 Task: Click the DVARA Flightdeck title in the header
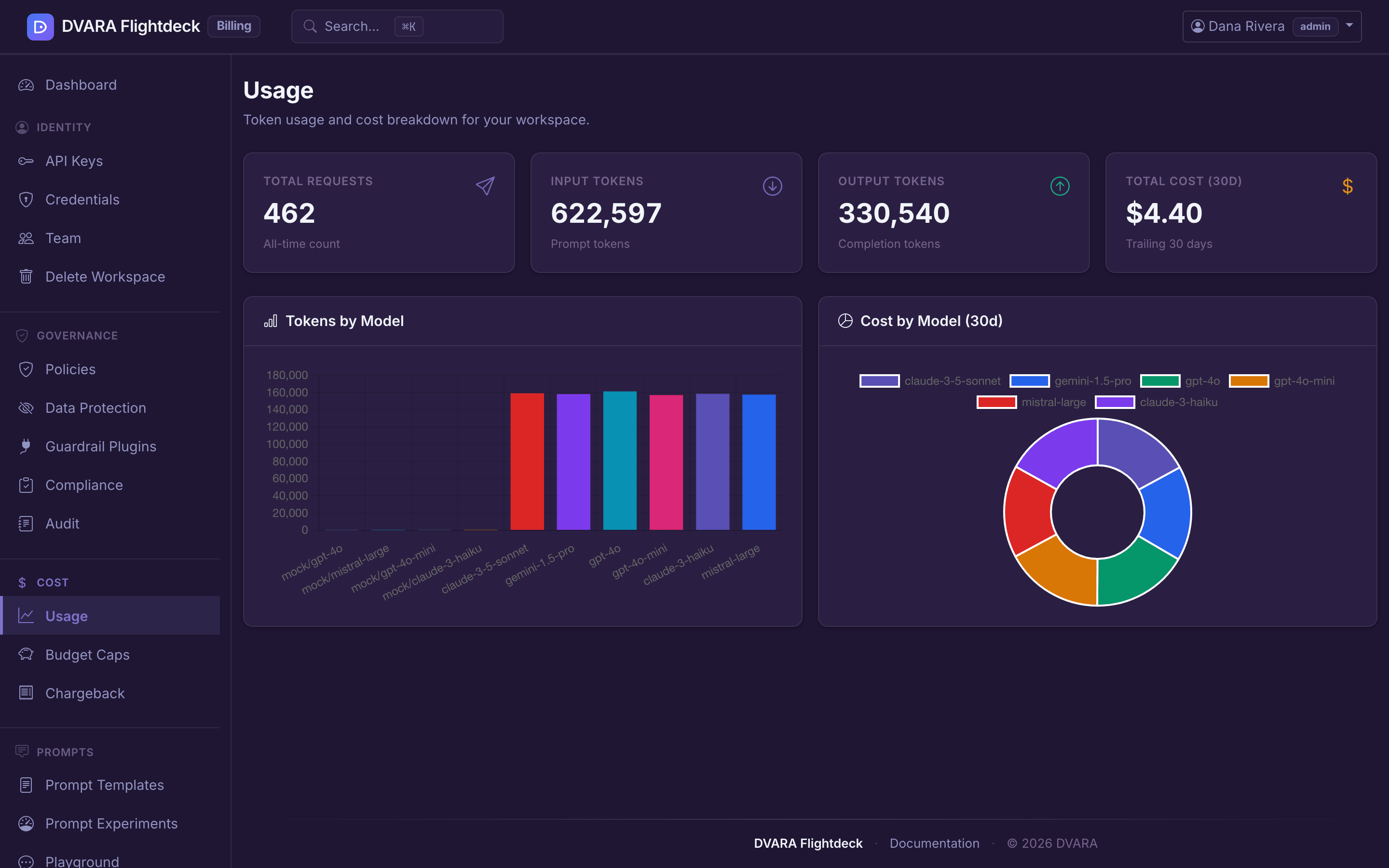point(130,27)
